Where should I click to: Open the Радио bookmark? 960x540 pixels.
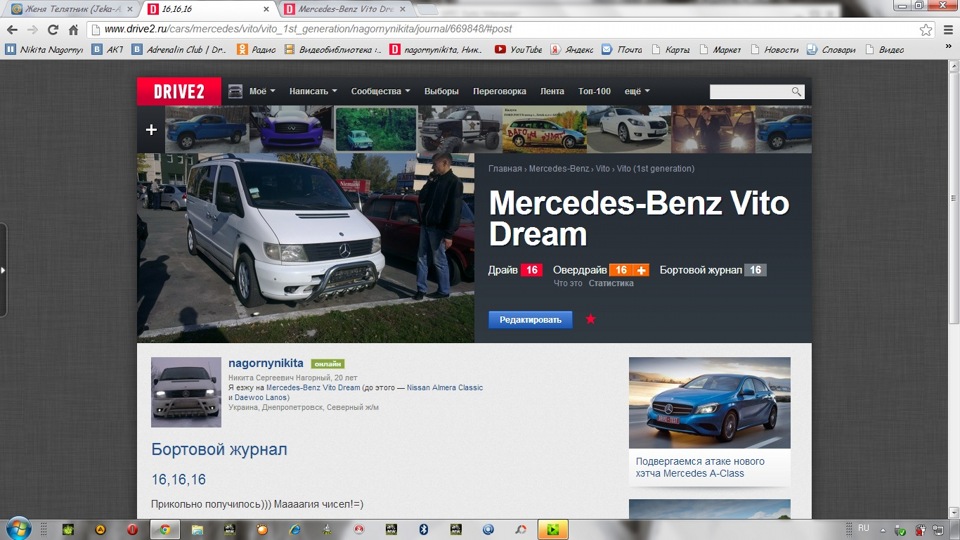coord(257,50)
